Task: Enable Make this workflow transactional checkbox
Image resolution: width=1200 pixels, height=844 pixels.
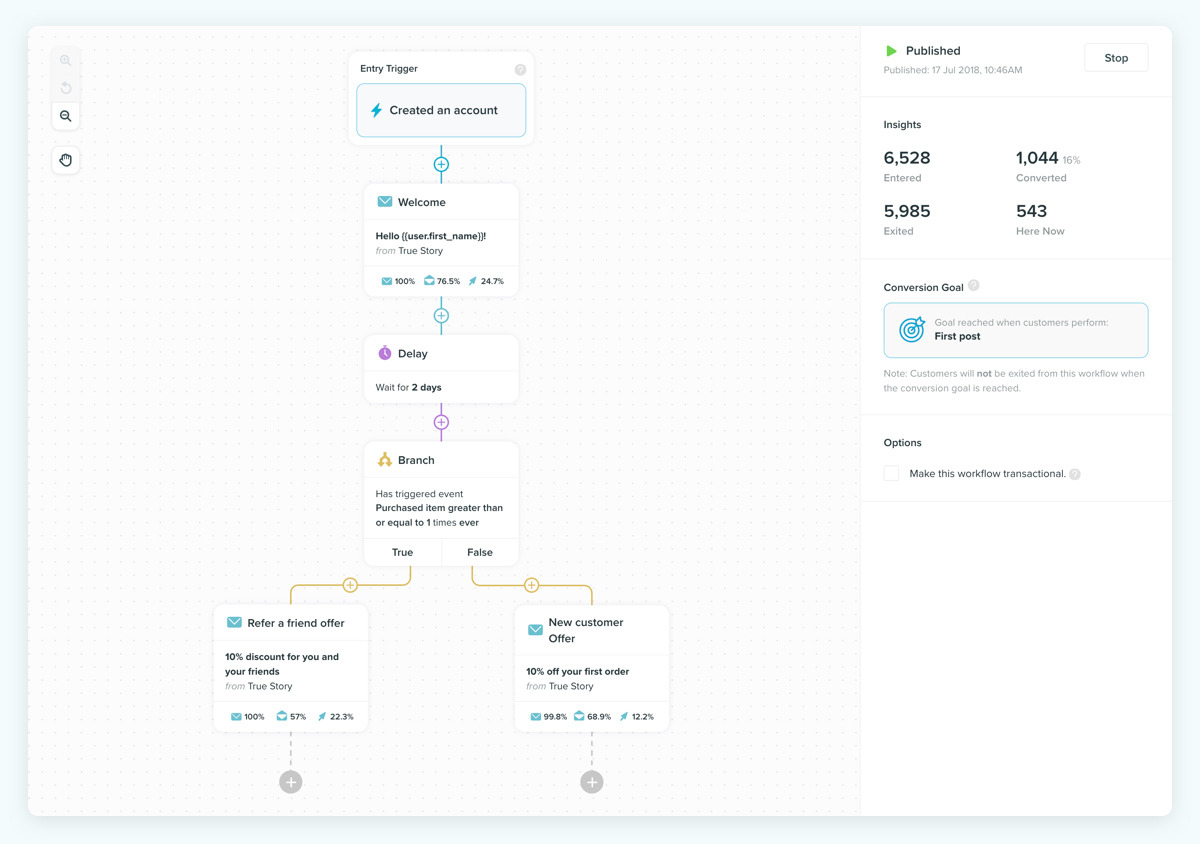Action: pos(891,473)
